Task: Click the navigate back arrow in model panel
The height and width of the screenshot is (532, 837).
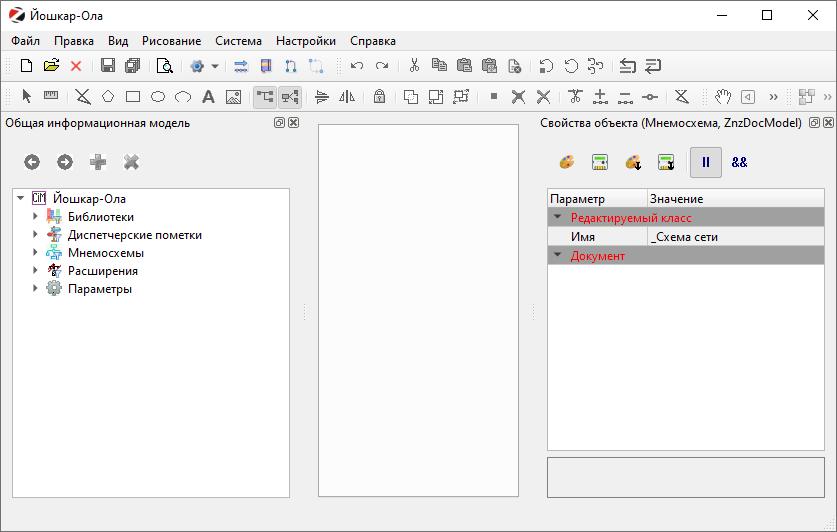Action: click(x=32, y=162)
